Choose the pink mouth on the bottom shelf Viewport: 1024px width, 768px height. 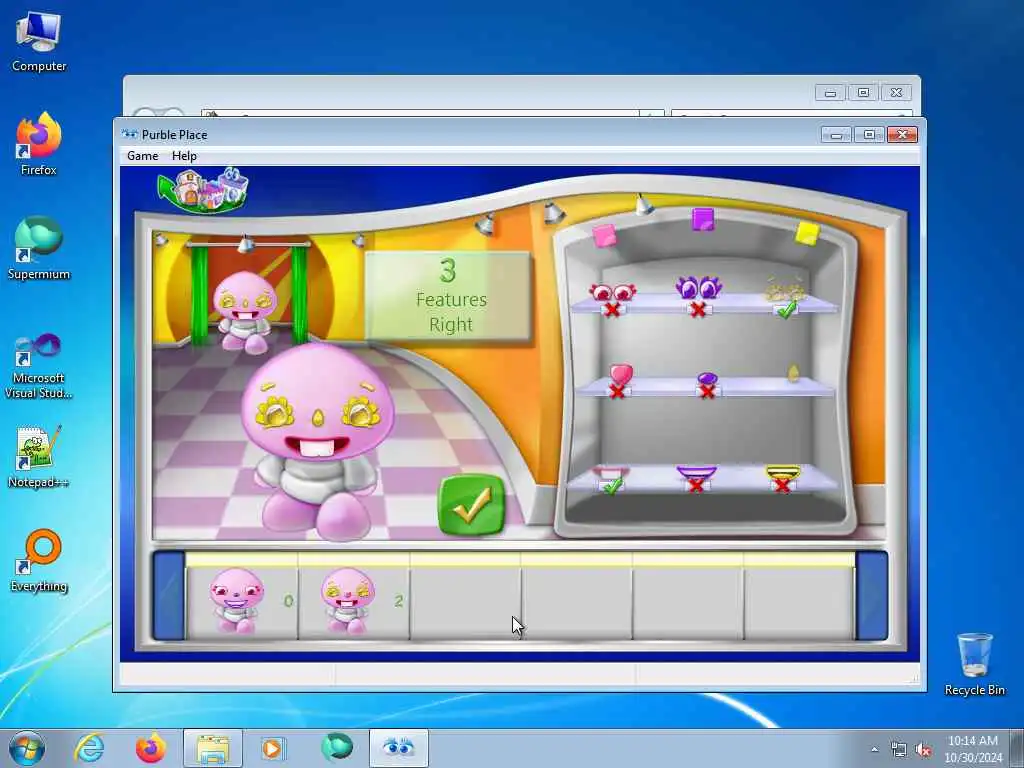point(611,473)
